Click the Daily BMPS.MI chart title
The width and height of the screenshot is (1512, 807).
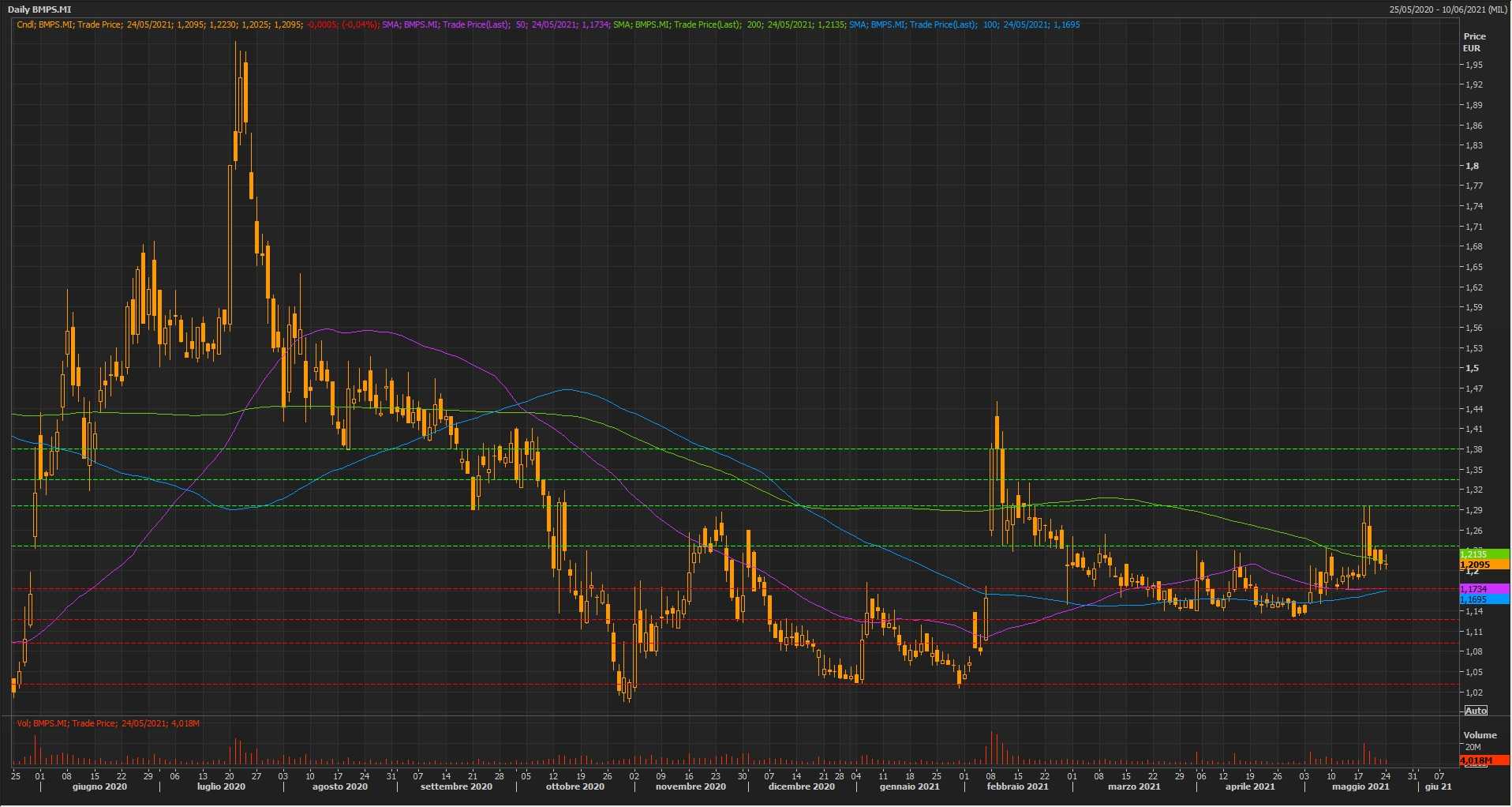[x=39, y=9]
